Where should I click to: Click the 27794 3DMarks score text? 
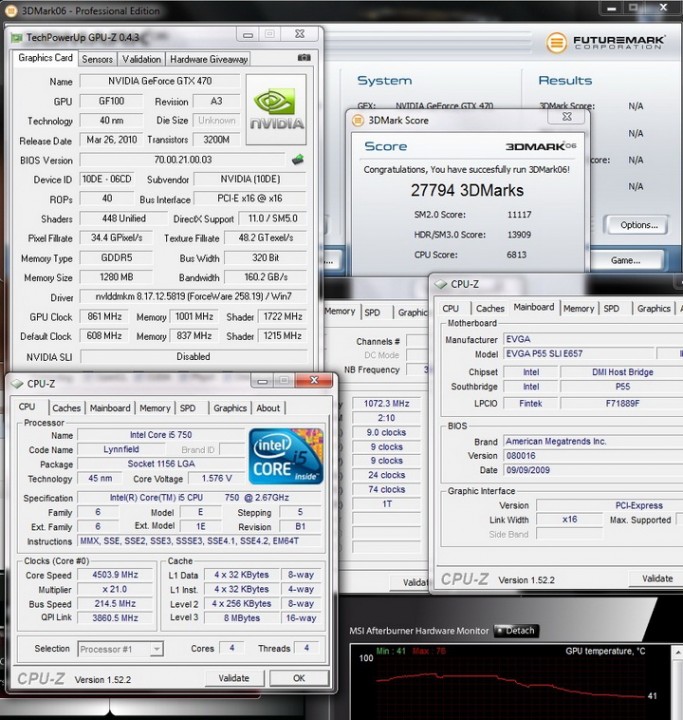(467, 191)
